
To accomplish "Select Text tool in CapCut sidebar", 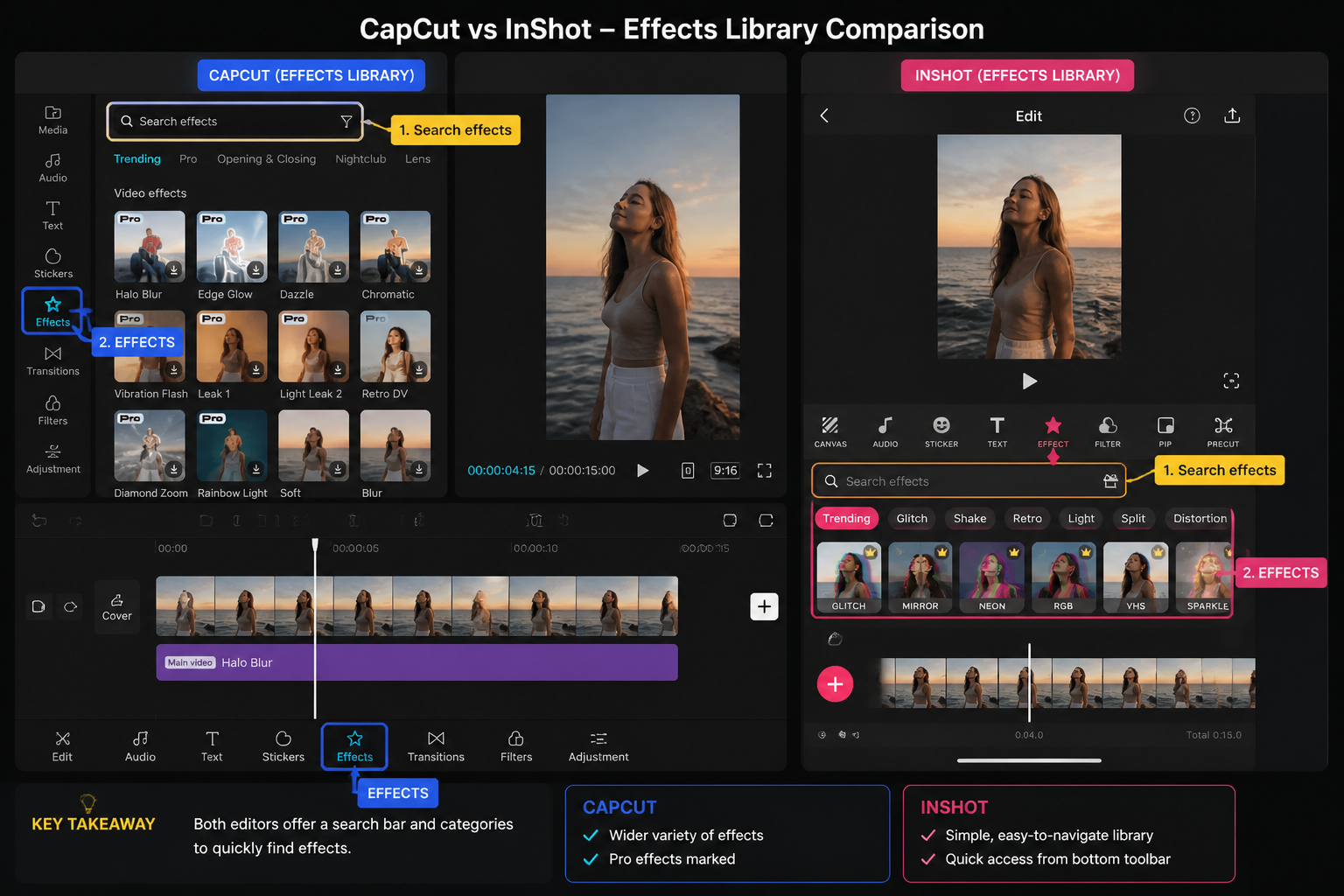I will tap(52, 215).
